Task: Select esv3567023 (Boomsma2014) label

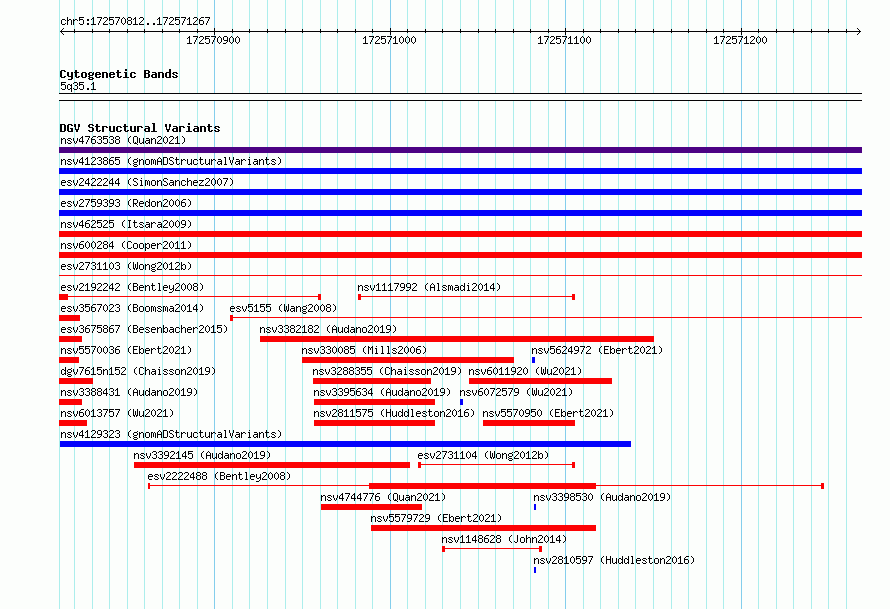Action: coord(132,308)
